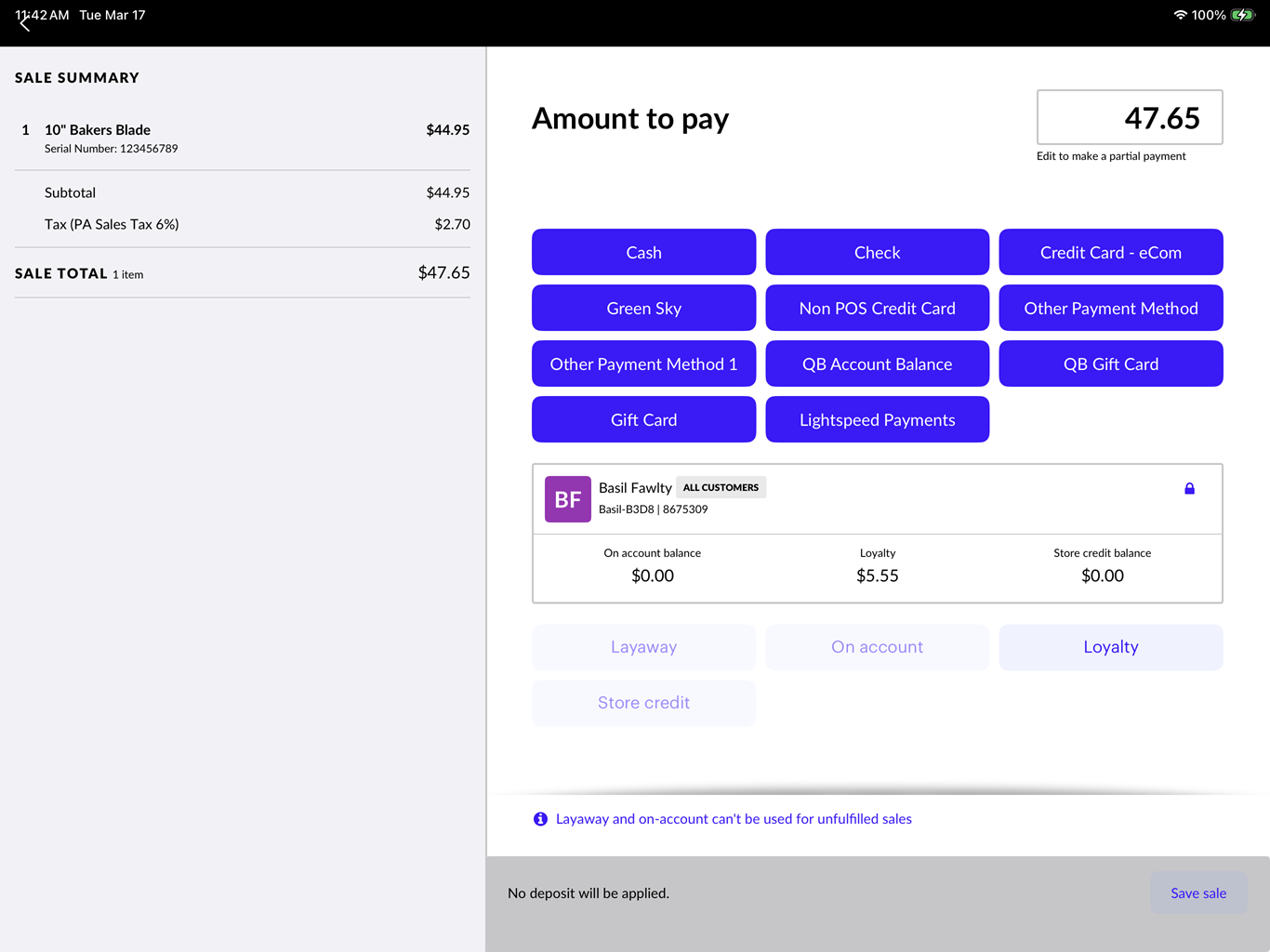Select Green Sky payment
The height and width of the screenshot is (952, 1270).
point(643,308)
